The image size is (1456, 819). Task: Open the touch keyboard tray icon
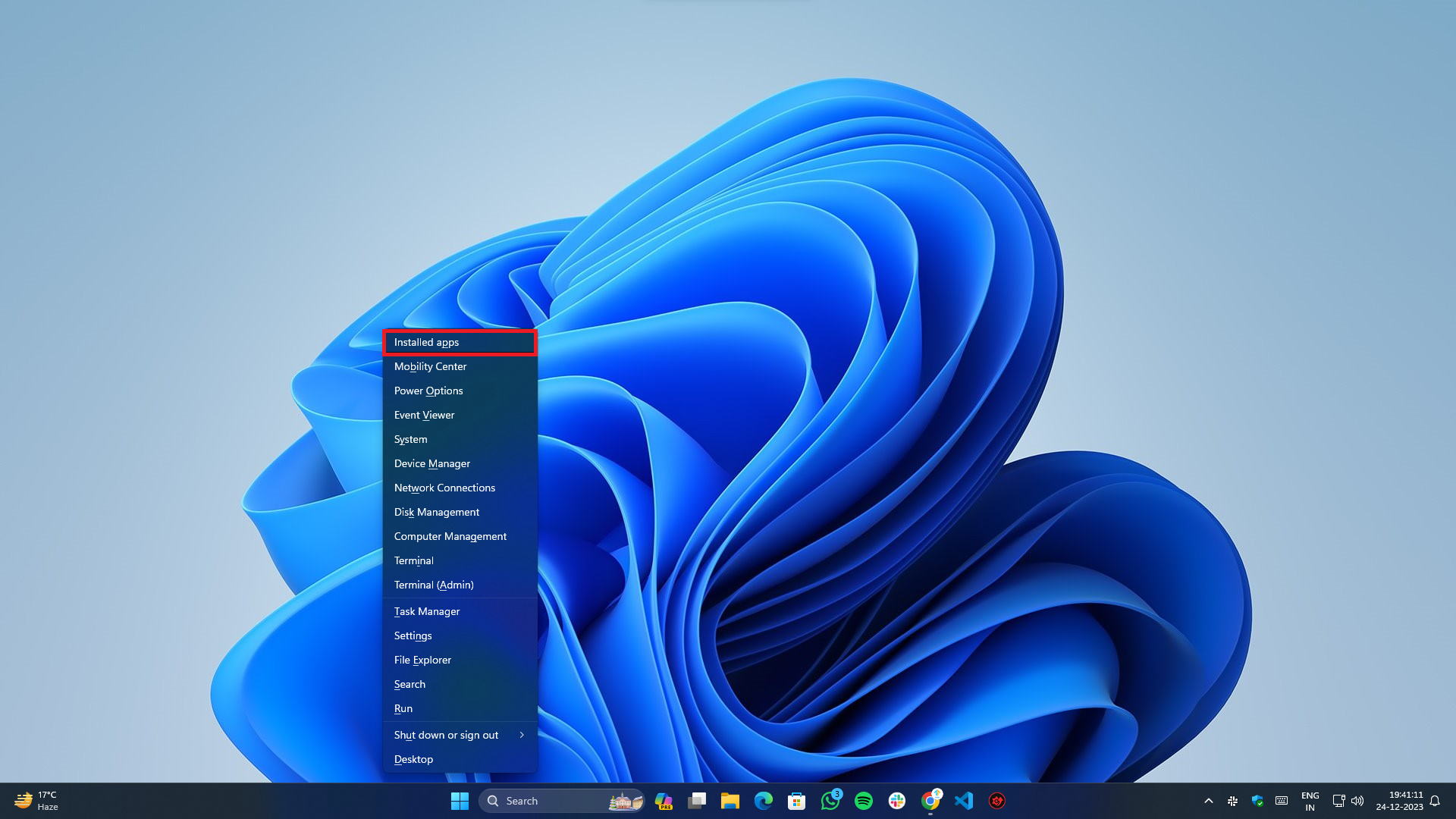click(1282, 801)
